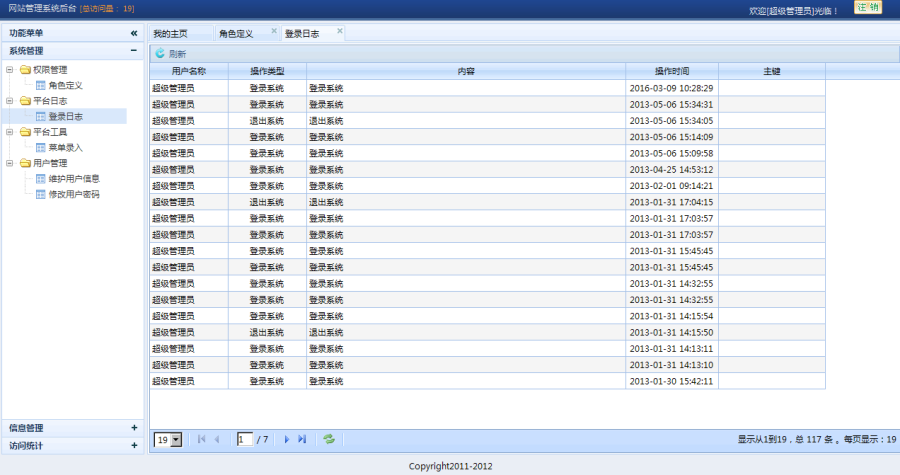Click the 系统管理 section title
900x475 pixels.
(x=26, y=50)
